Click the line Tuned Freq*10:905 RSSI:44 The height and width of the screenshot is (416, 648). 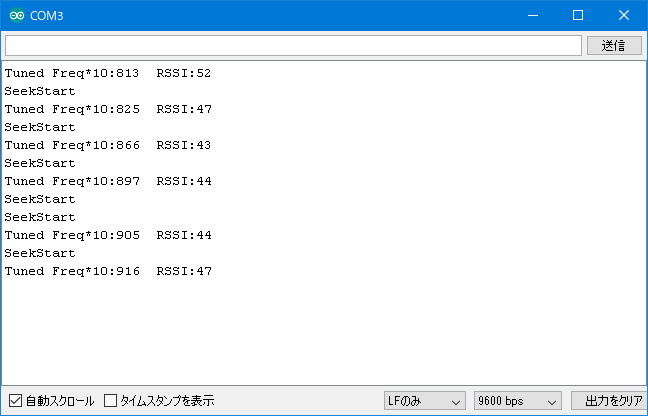(108, 235)
